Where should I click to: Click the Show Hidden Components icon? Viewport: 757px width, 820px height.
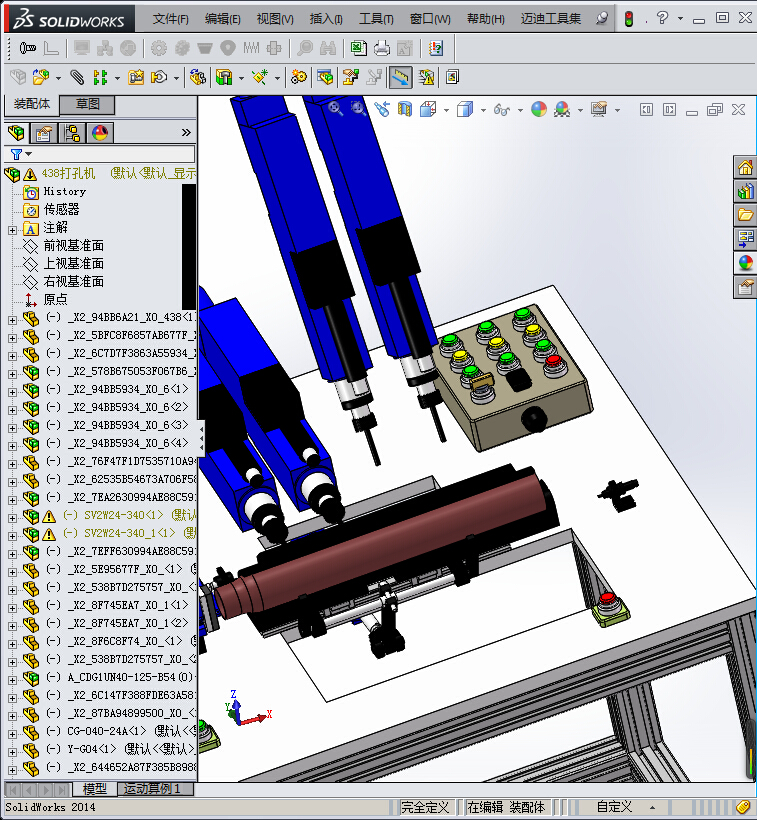click(198, 77)
